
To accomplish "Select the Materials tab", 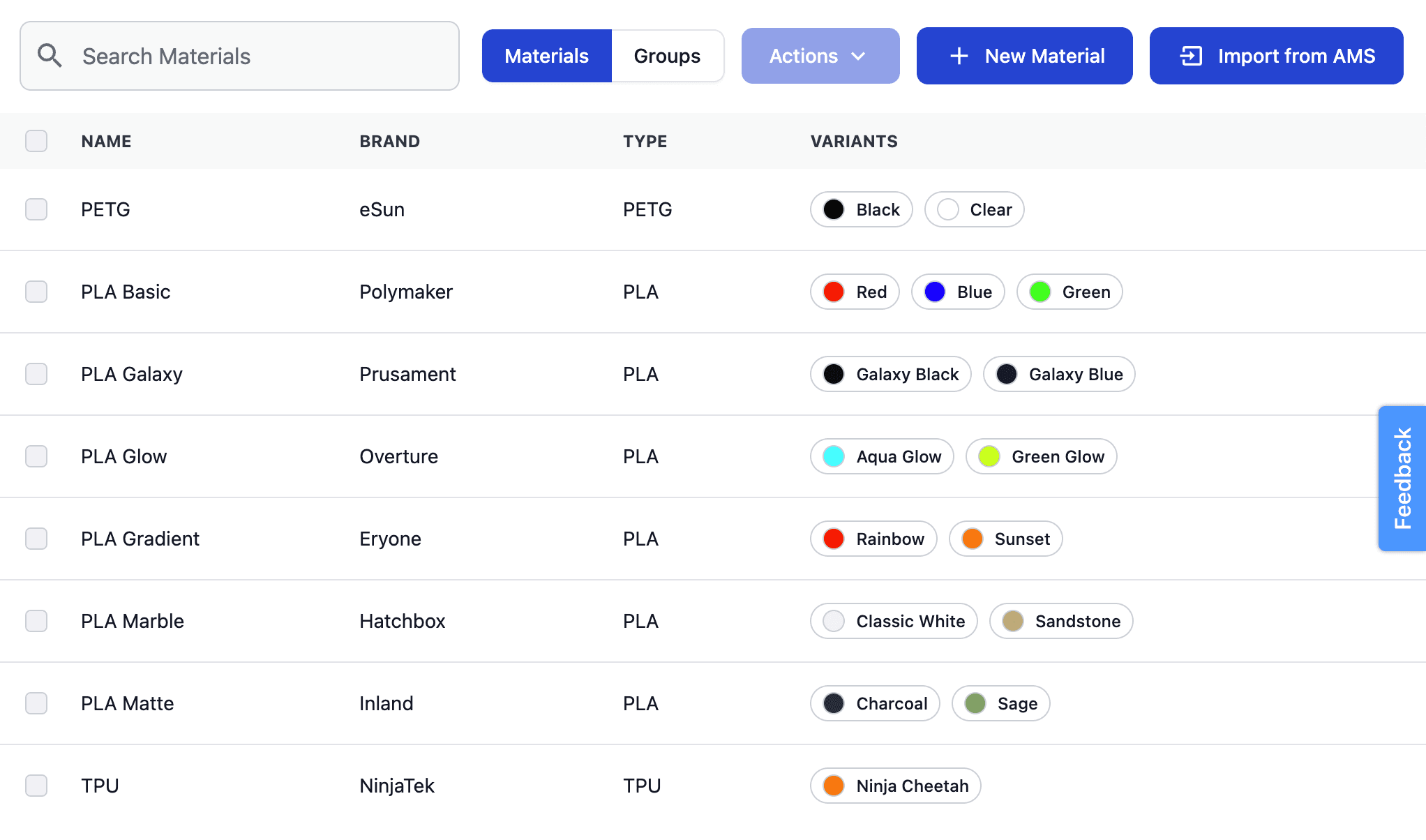I will click(547, 56).
